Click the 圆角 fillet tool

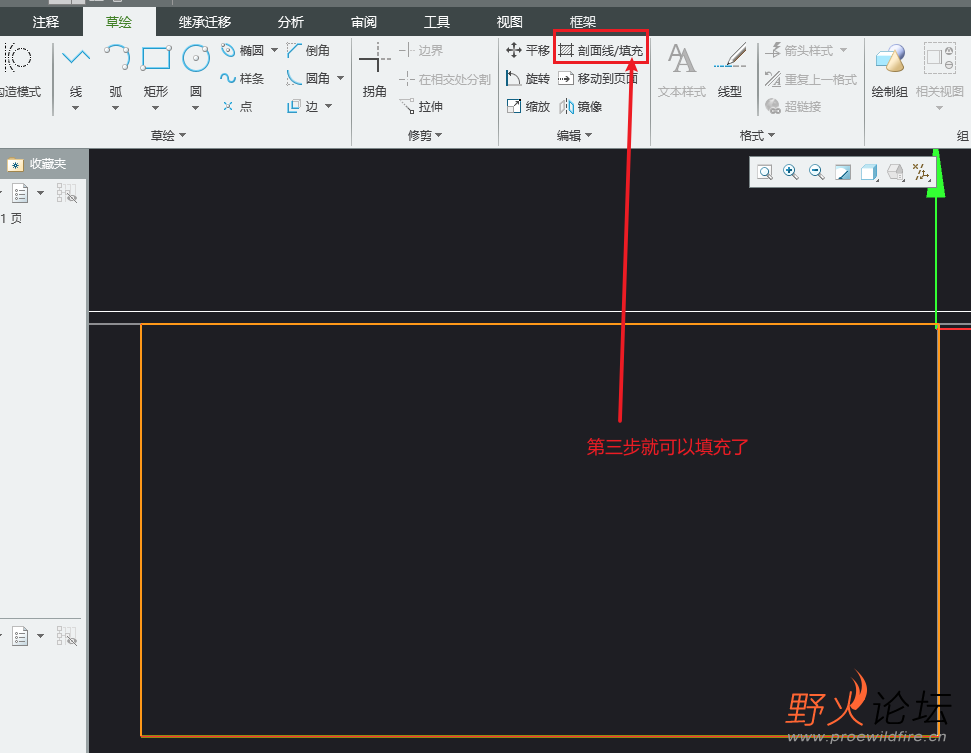coord(308,78)
